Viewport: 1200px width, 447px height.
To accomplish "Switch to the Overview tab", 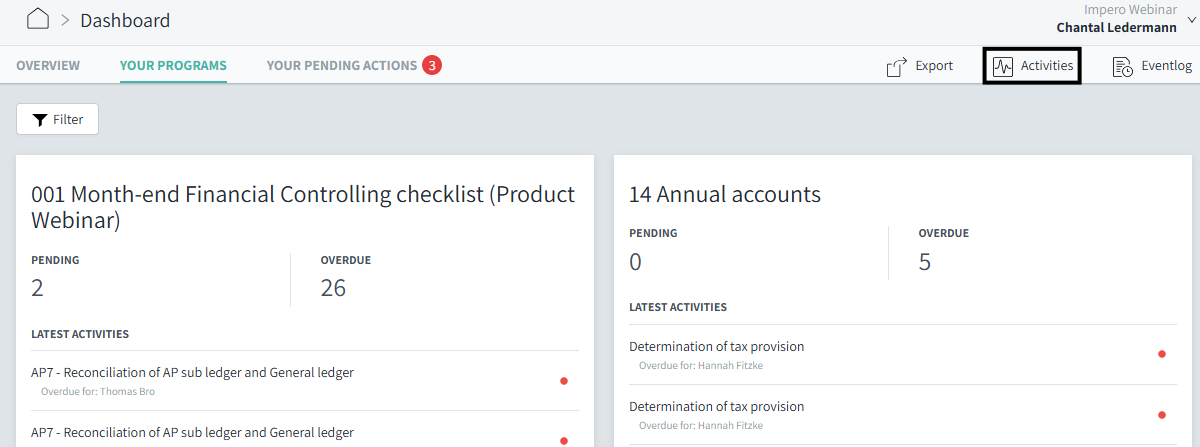I will point(48,66).
